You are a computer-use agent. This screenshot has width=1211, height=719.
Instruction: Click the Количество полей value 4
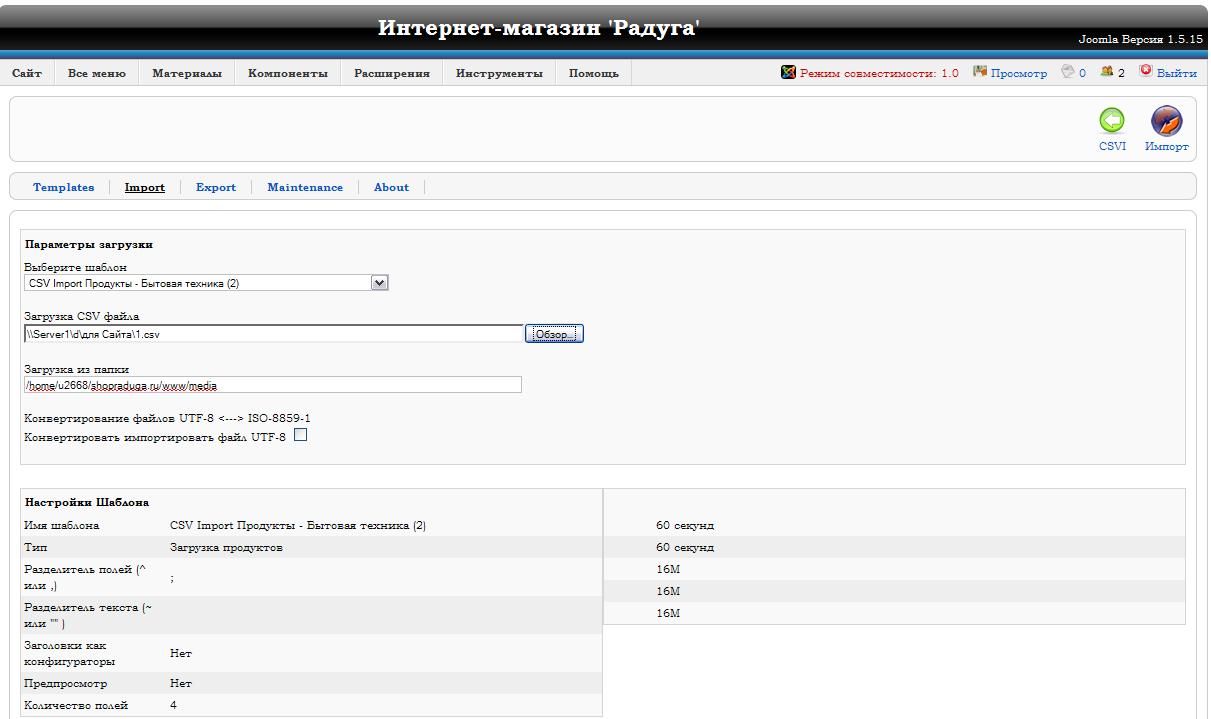pos(173,706)
